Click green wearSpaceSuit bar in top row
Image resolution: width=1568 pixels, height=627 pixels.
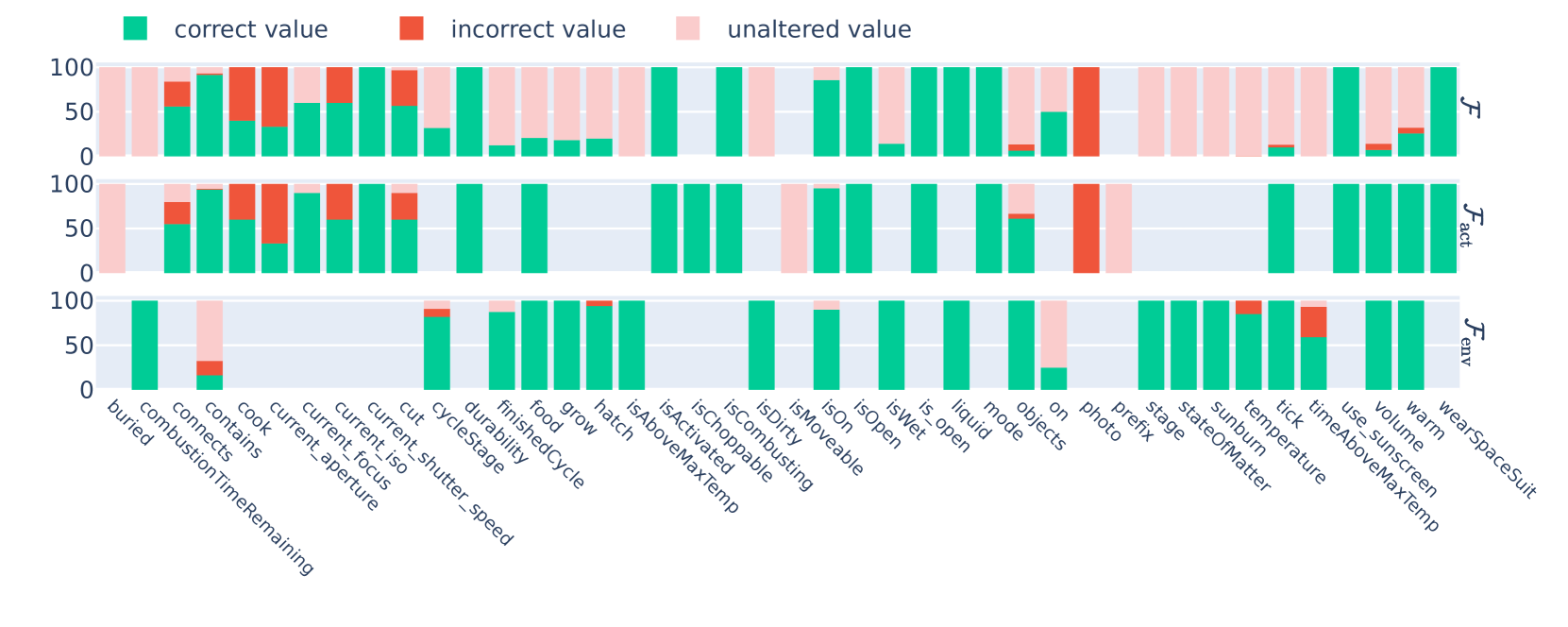pos(1442,111)
